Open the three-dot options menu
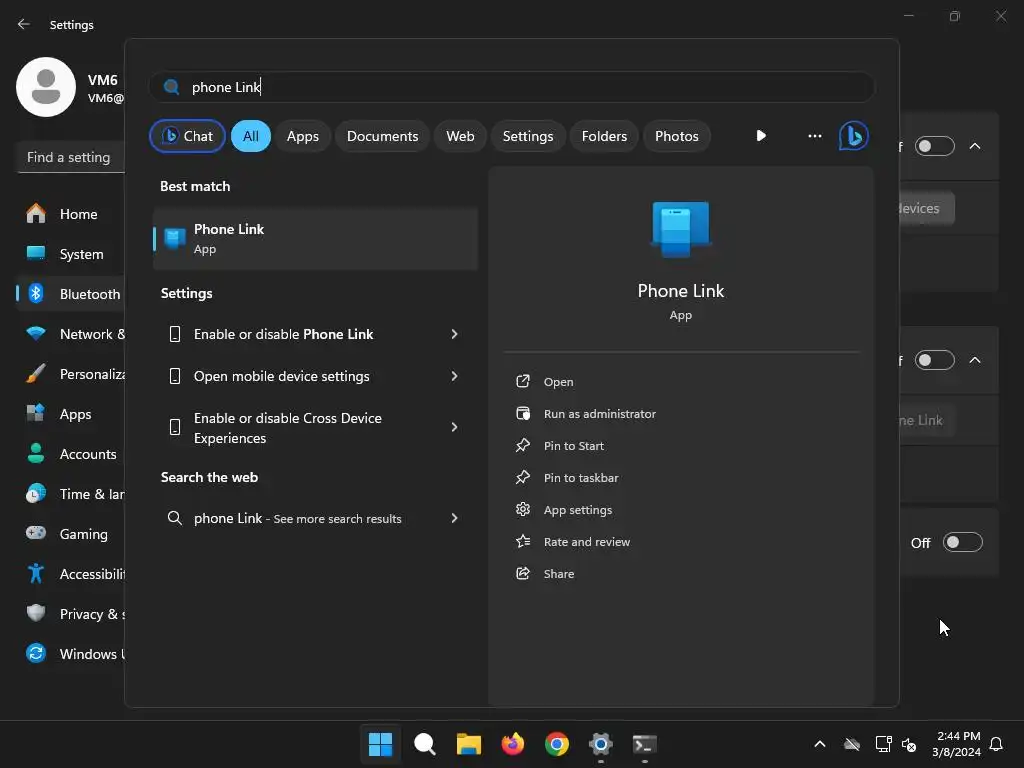The height and width of the screenshot is (768, 1024). [x=814, y=136]
